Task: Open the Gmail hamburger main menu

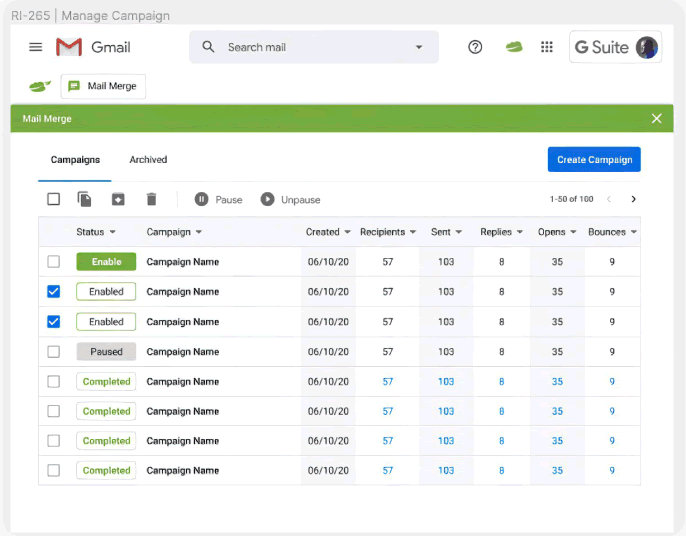Action: pyautogui.click(x=36, y=47)
